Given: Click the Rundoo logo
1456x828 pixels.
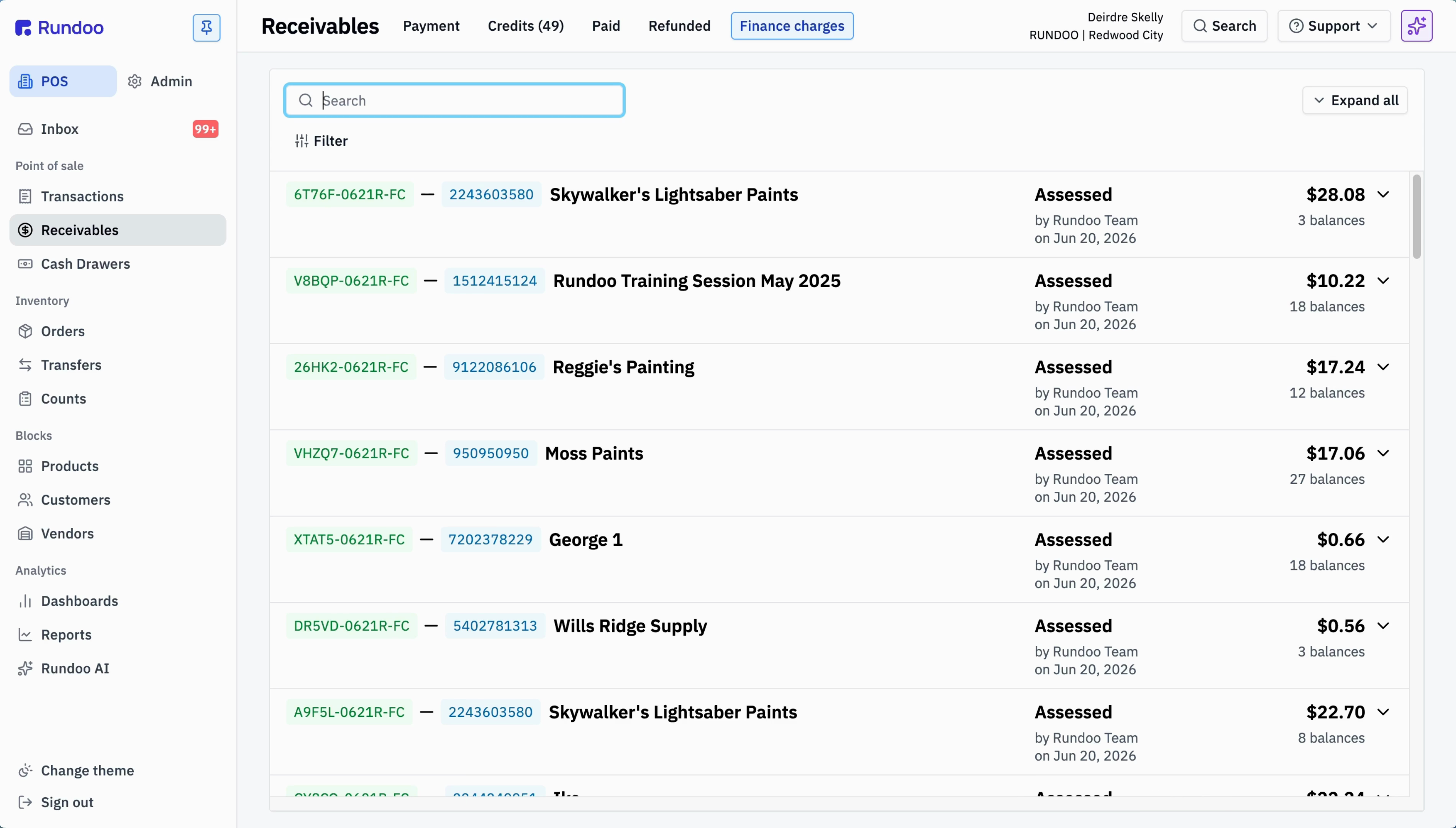Looking at the screenshot, I should [x=59, y=27].
